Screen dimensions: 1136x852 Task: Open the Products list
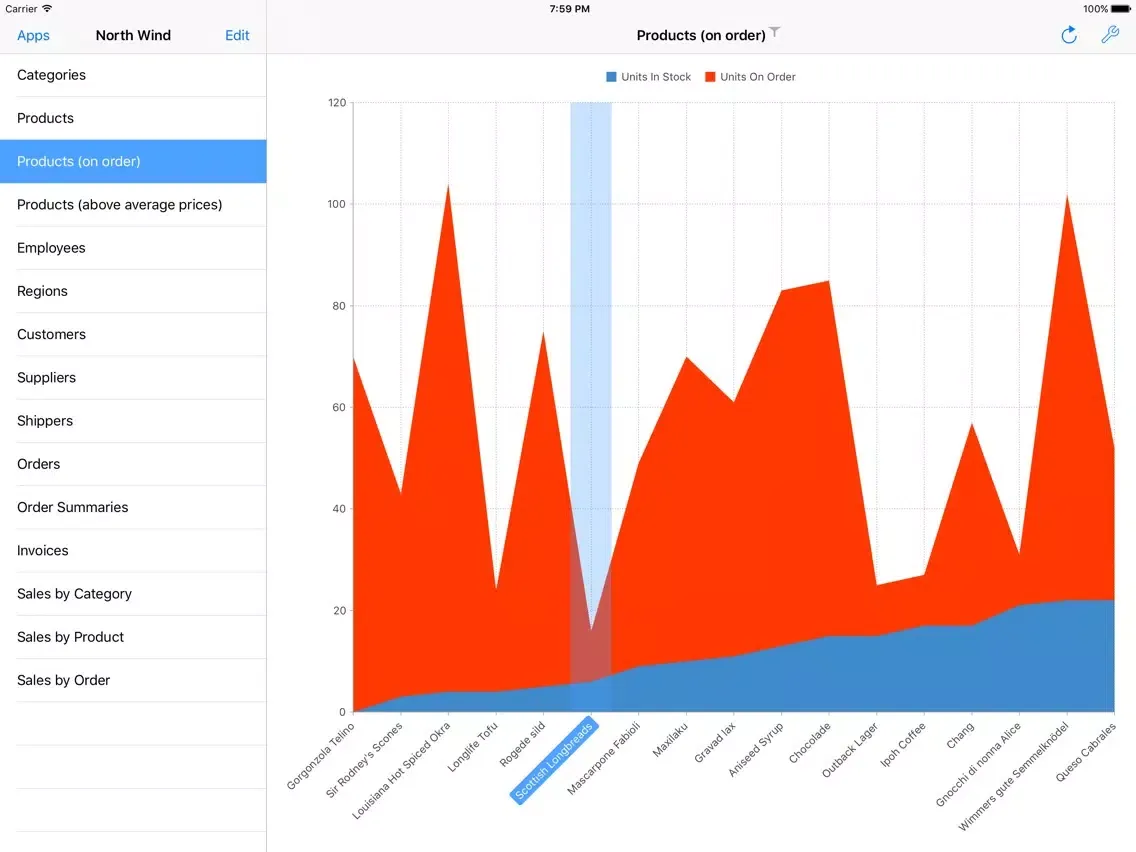pos(133,118)
